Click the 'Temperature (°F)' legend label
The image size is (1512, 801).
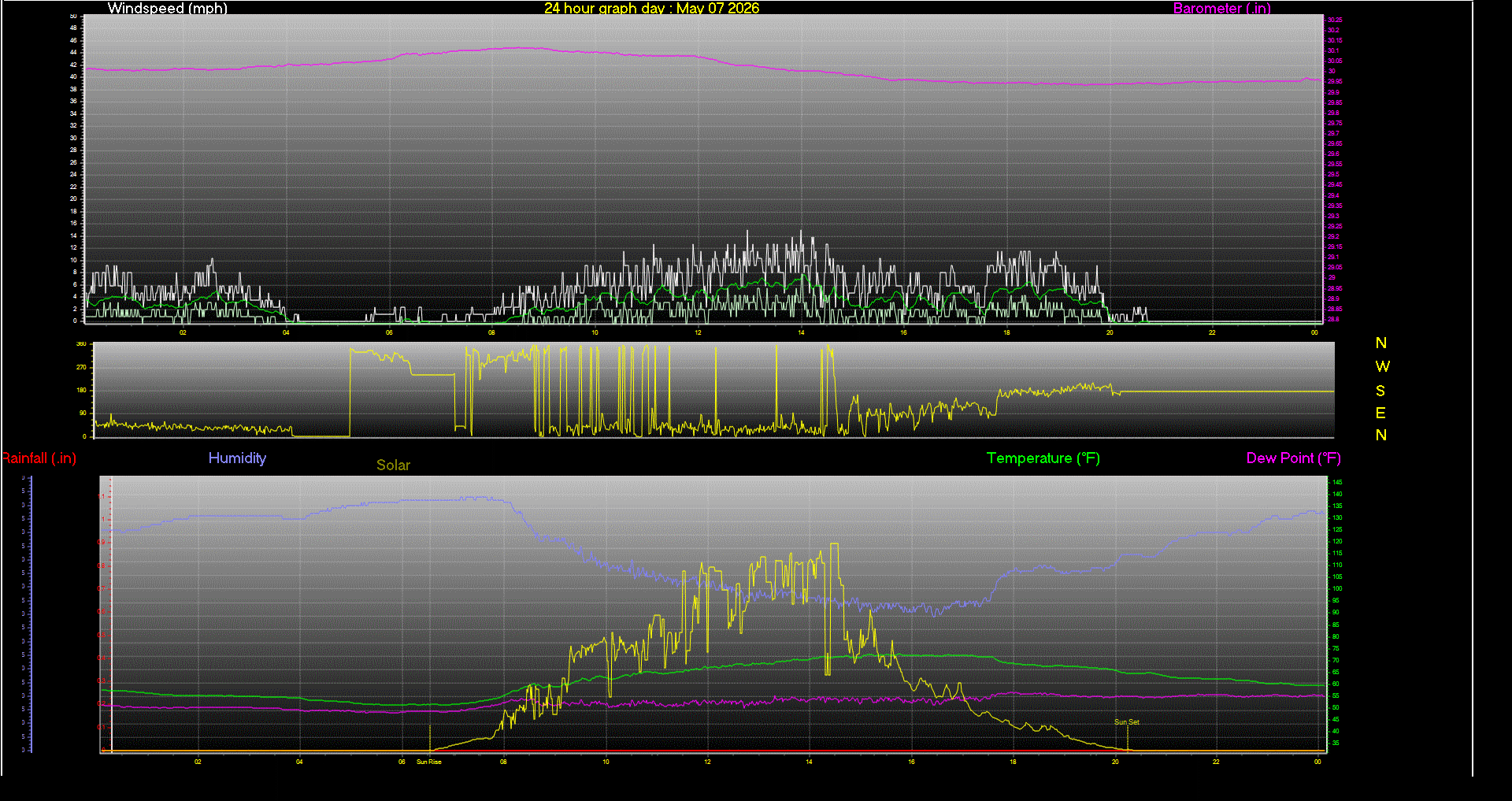(x=1043, y=458)
